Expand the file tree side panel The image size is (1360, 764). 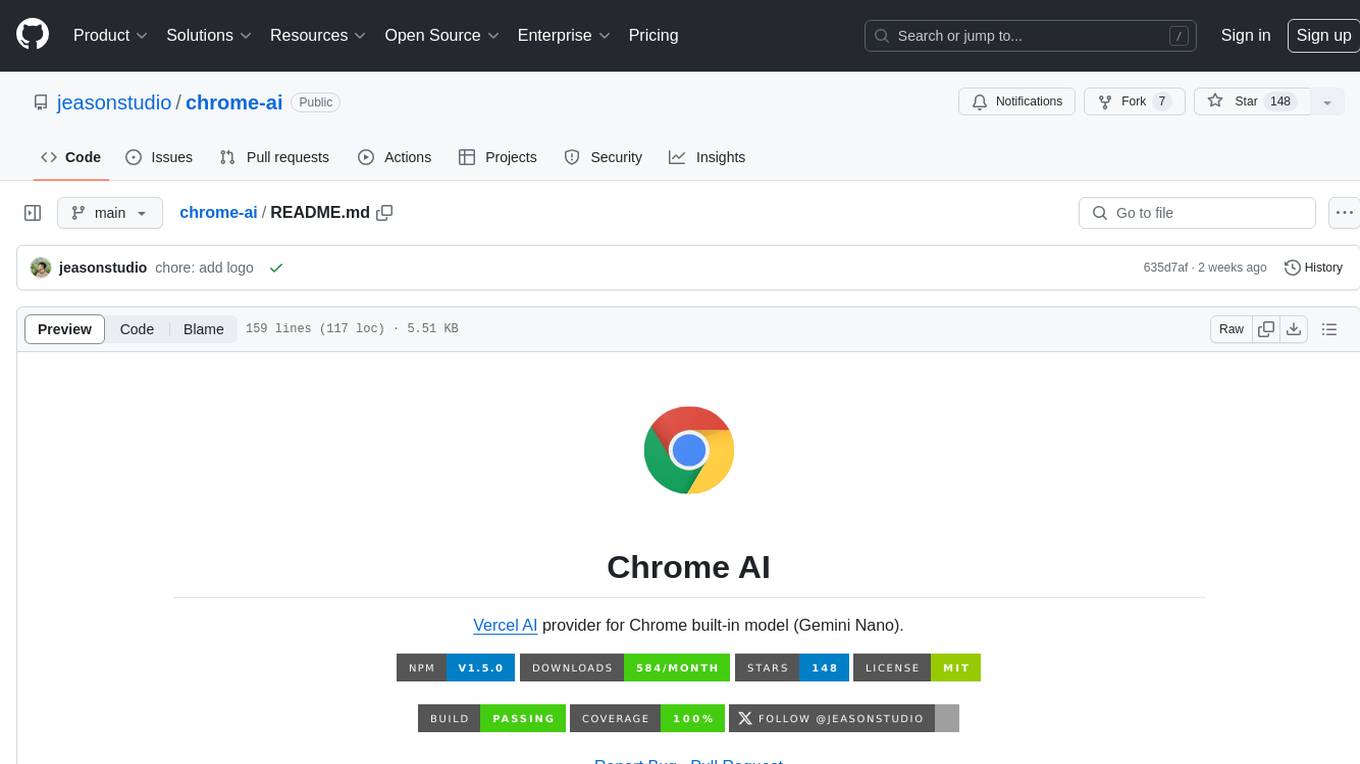[33, 213]
